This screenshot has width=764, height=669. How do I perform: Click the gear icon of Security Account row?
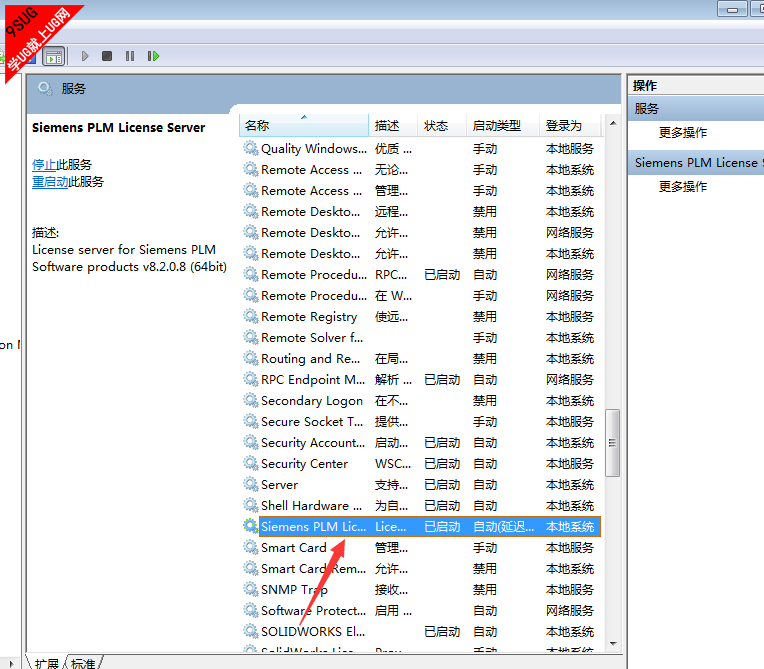point(250,442)
